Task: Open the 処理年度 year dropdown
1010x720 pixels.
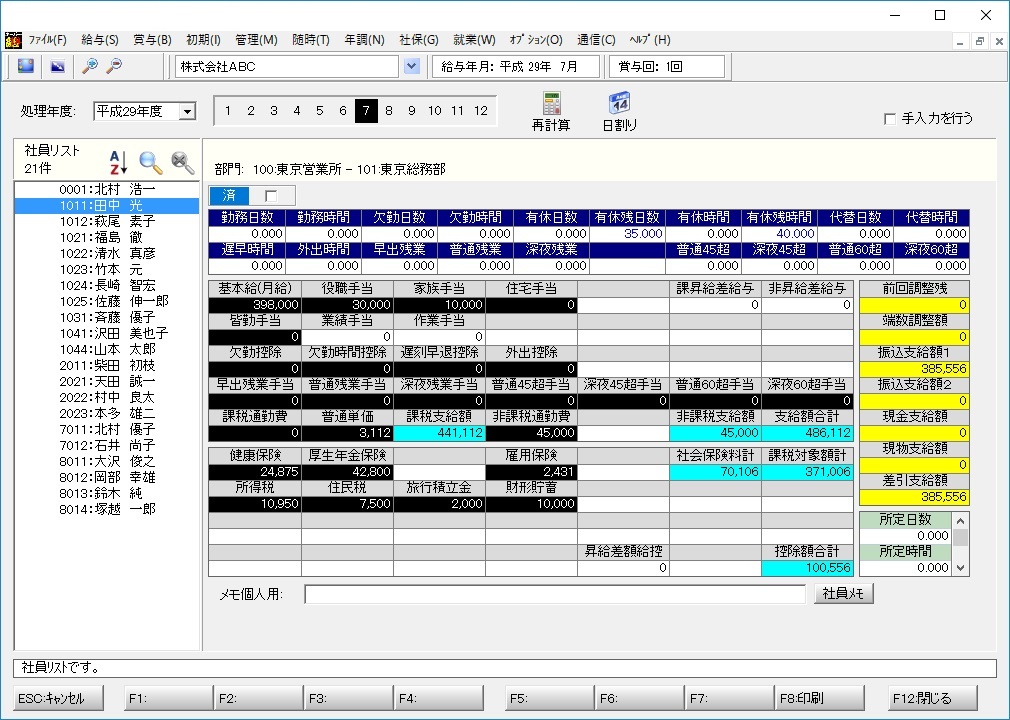Action: pos(187,111)
